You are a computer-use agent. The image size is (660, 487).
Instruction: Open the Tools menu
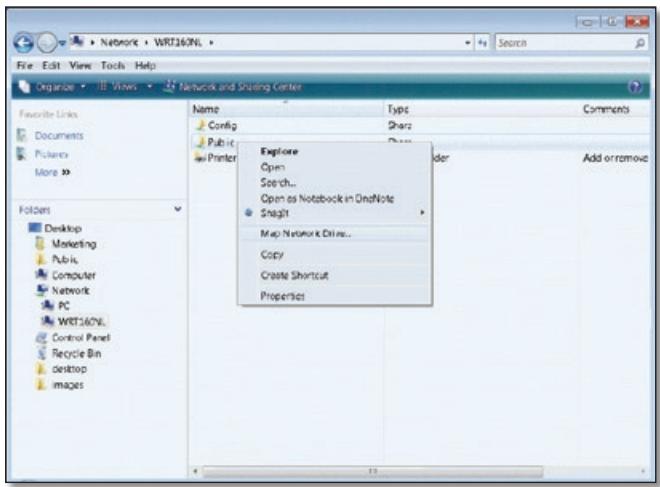click(x=113, y=65)
